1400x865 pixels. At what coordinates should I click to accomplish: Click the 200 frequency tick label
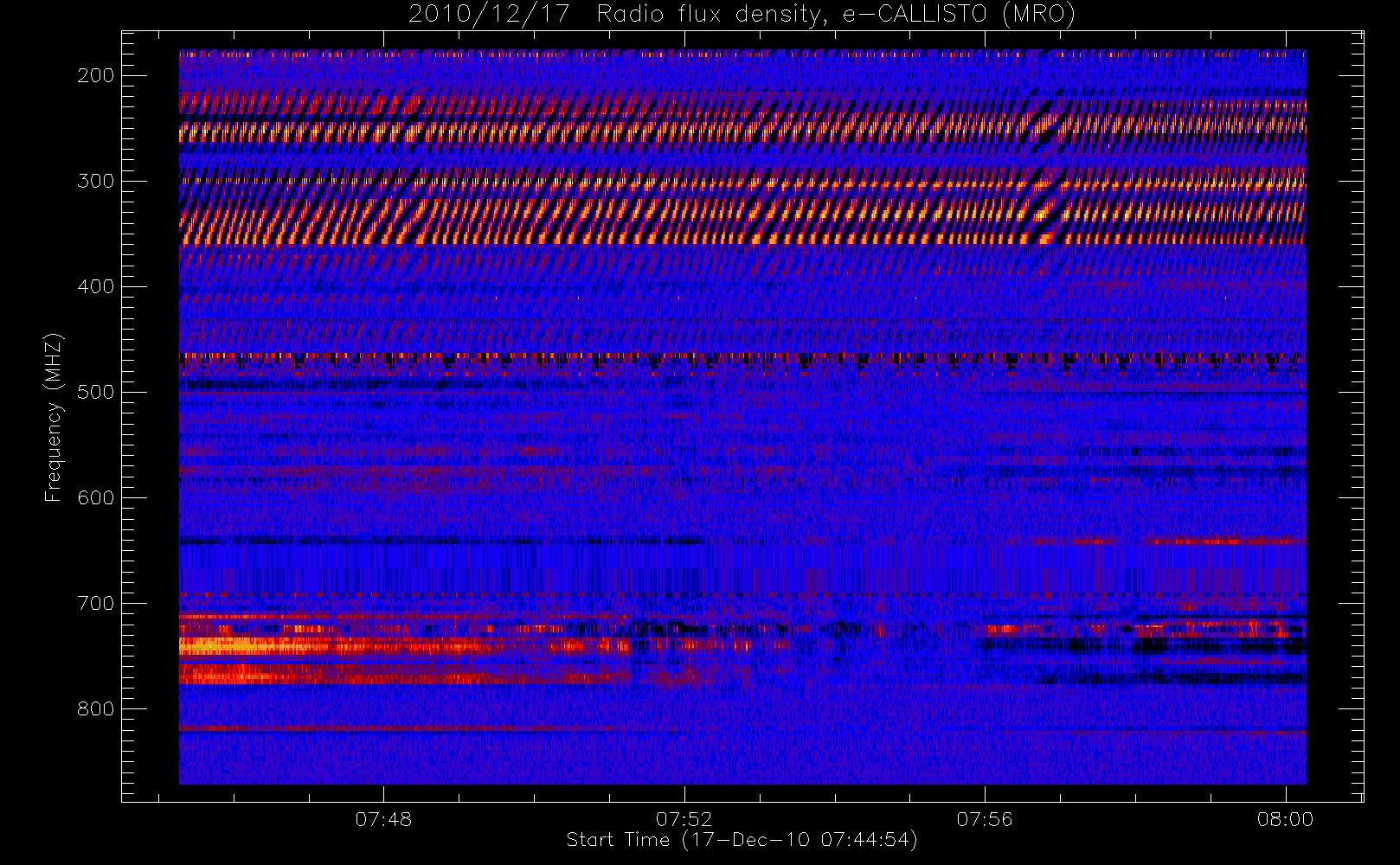pos(96,75)
